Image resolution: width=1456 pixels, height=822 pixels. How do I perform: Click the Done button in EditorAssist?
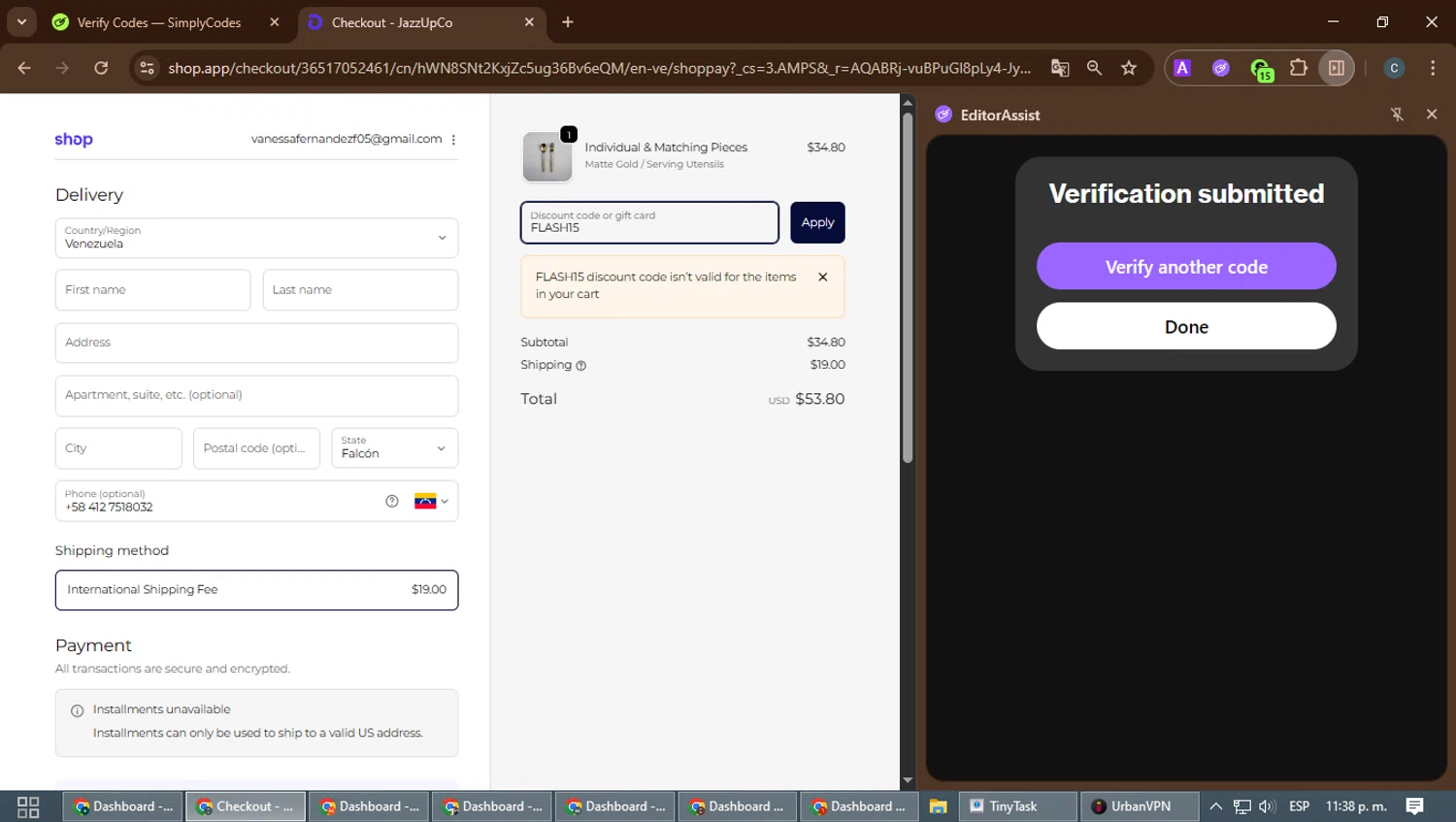pos(1186,327)
